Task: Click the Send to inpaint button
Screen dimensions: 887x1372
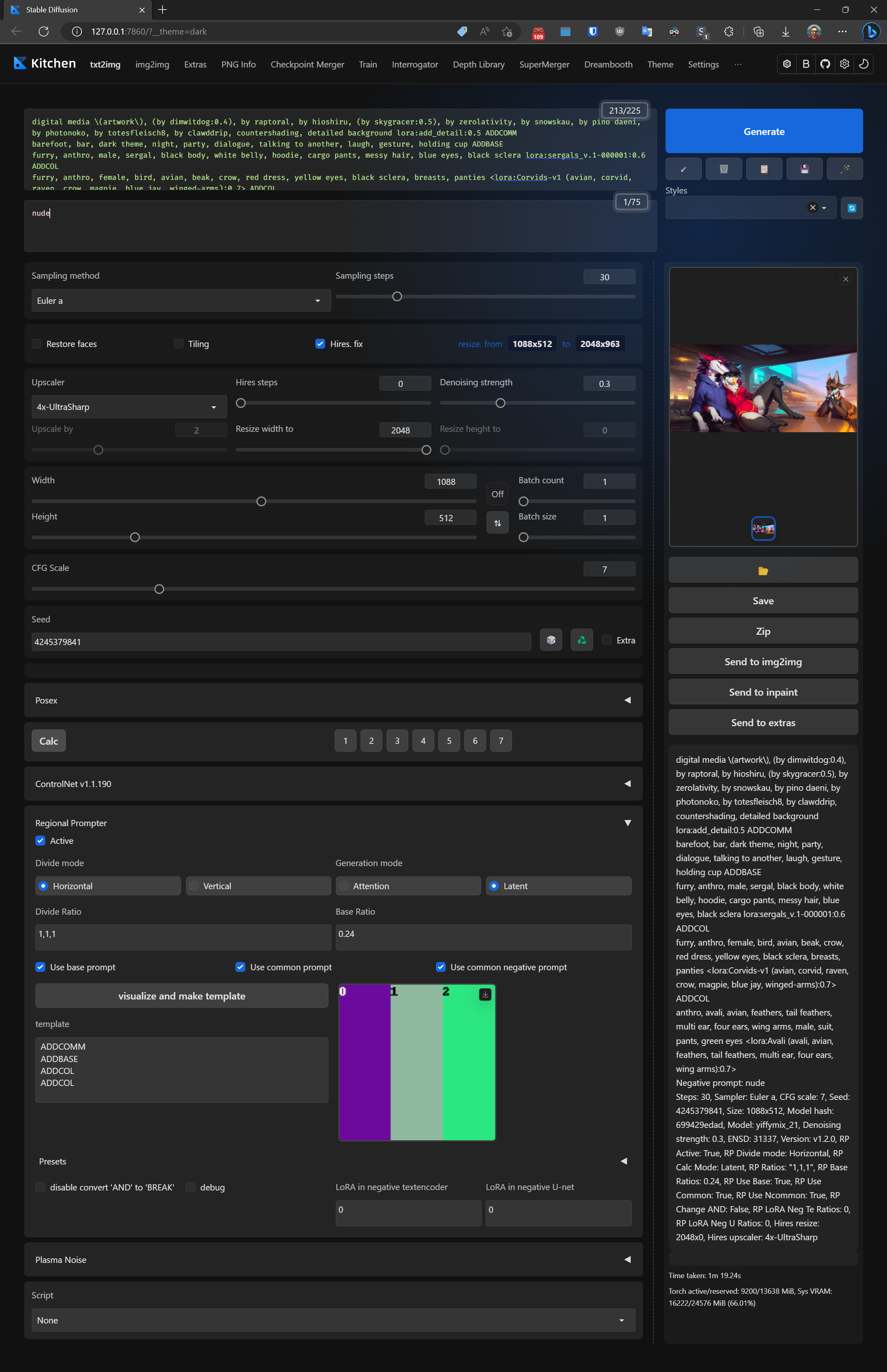Action: 763,692
